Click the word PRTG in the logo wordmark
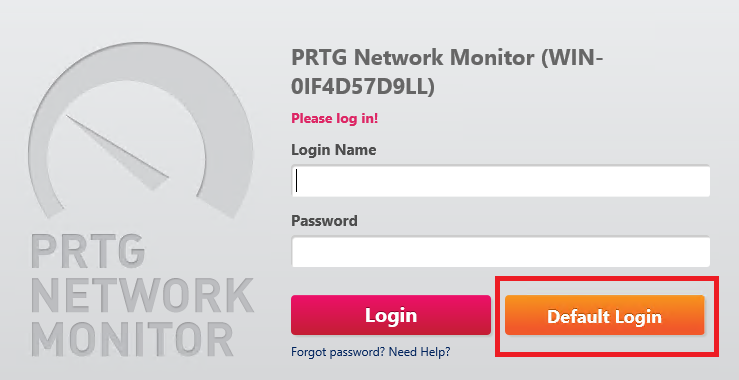This screenshot has width=739, height=380. click(x=88, y=250)
